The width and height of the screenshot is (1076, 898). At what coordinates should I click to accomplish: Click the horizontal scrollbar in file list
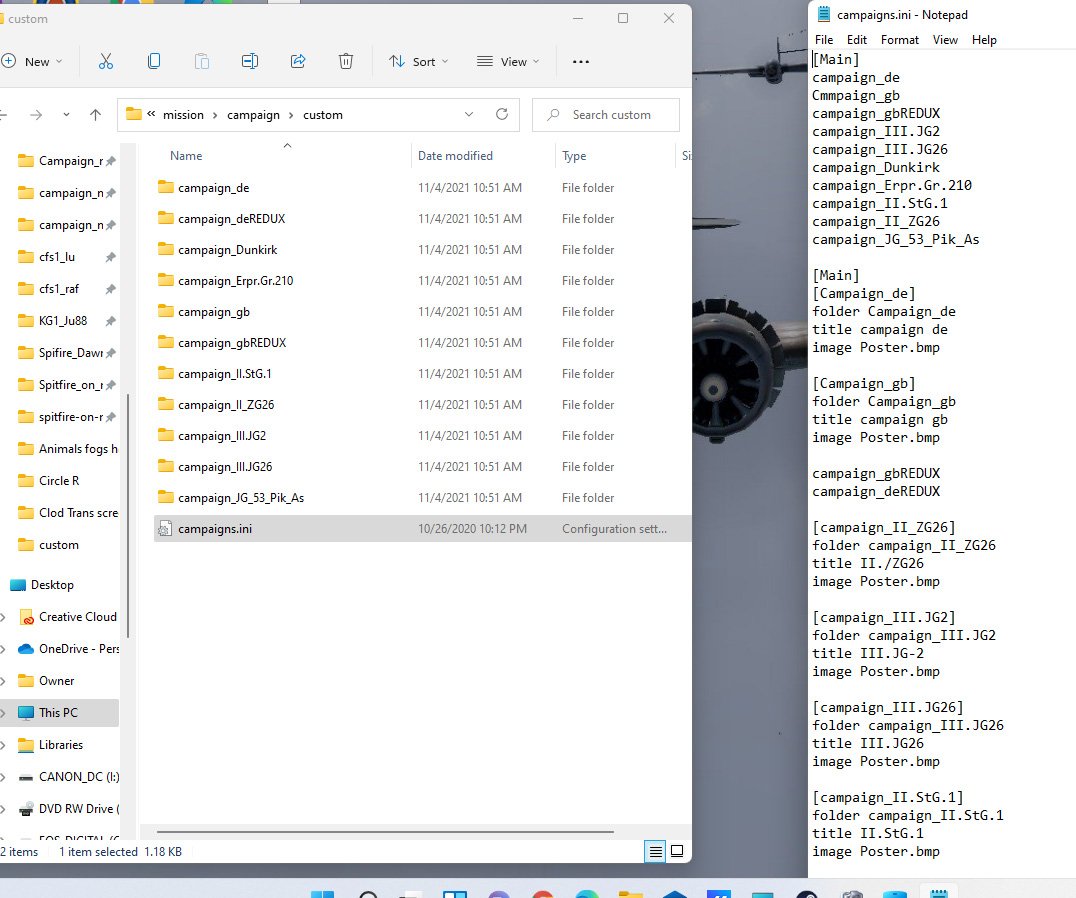(385, 831)
